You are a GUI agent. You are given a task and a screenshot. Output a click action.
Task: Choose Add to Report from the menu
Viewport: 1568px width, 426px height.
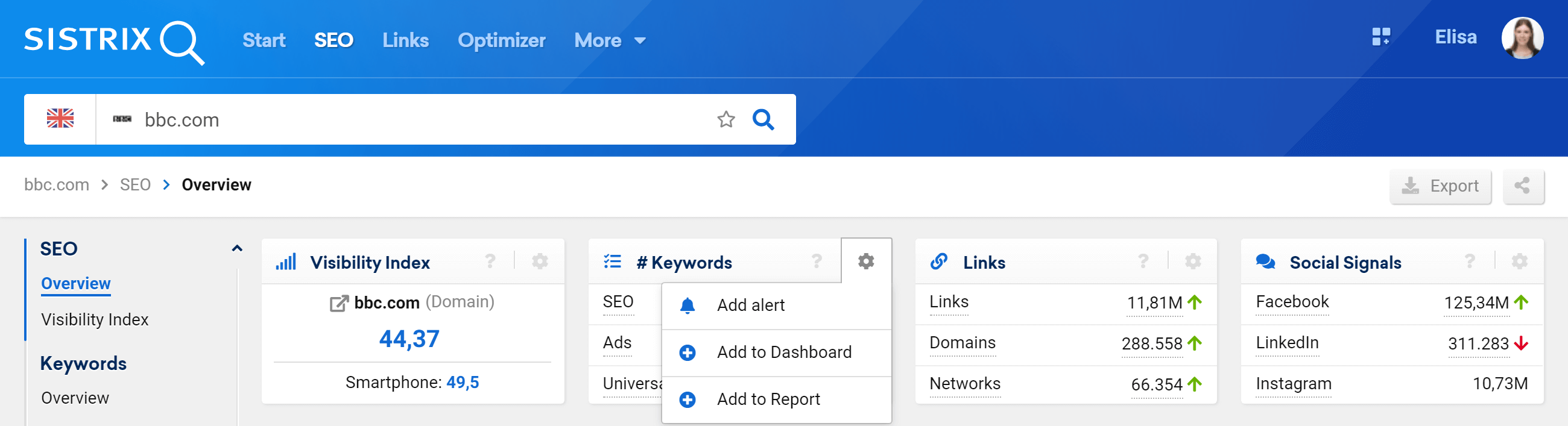point(776,399)
